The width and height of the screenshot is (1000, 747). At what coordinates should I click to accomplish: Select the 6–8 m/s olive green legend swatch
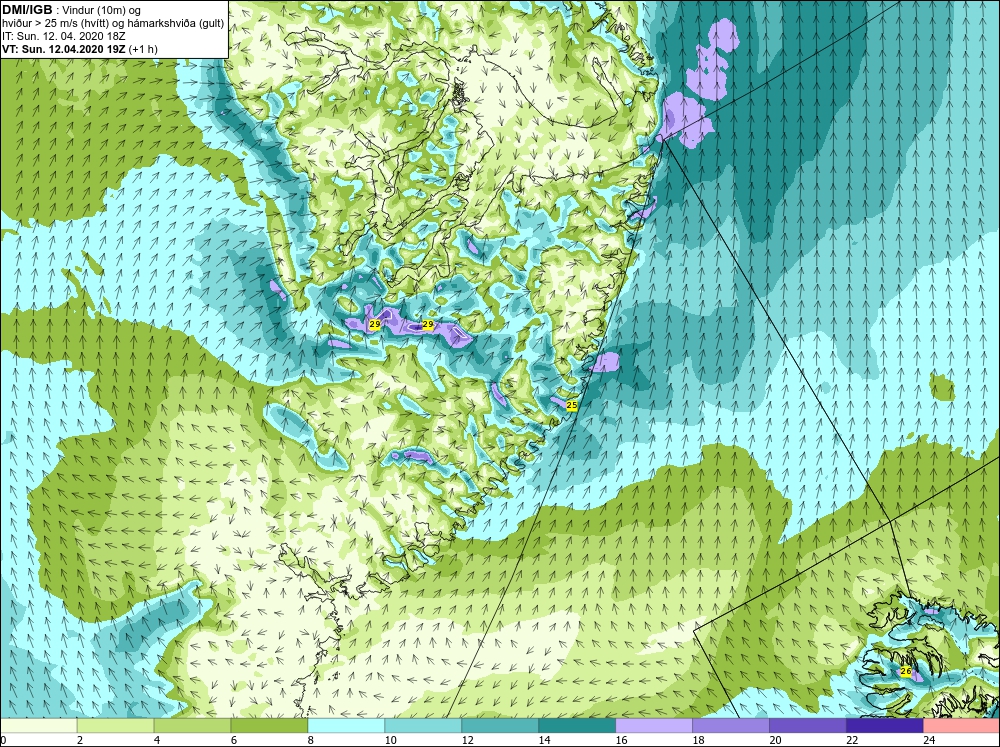[x=269, y=726]
